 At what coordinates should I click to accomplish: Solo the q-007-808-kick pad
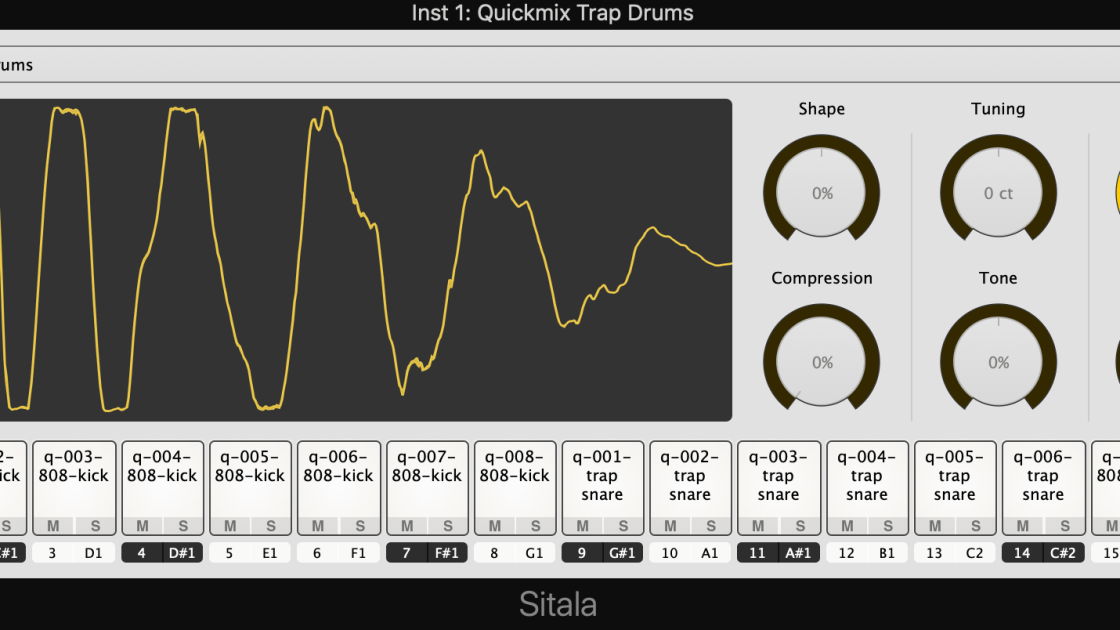click(448, 526)
